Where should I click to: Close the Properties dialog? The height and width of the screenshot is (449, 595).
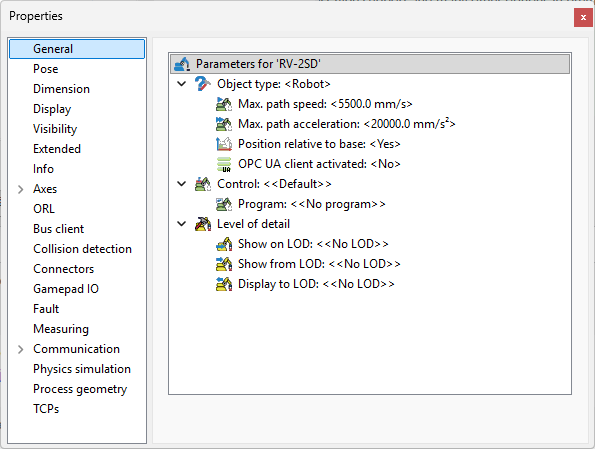tap(583, 17)
